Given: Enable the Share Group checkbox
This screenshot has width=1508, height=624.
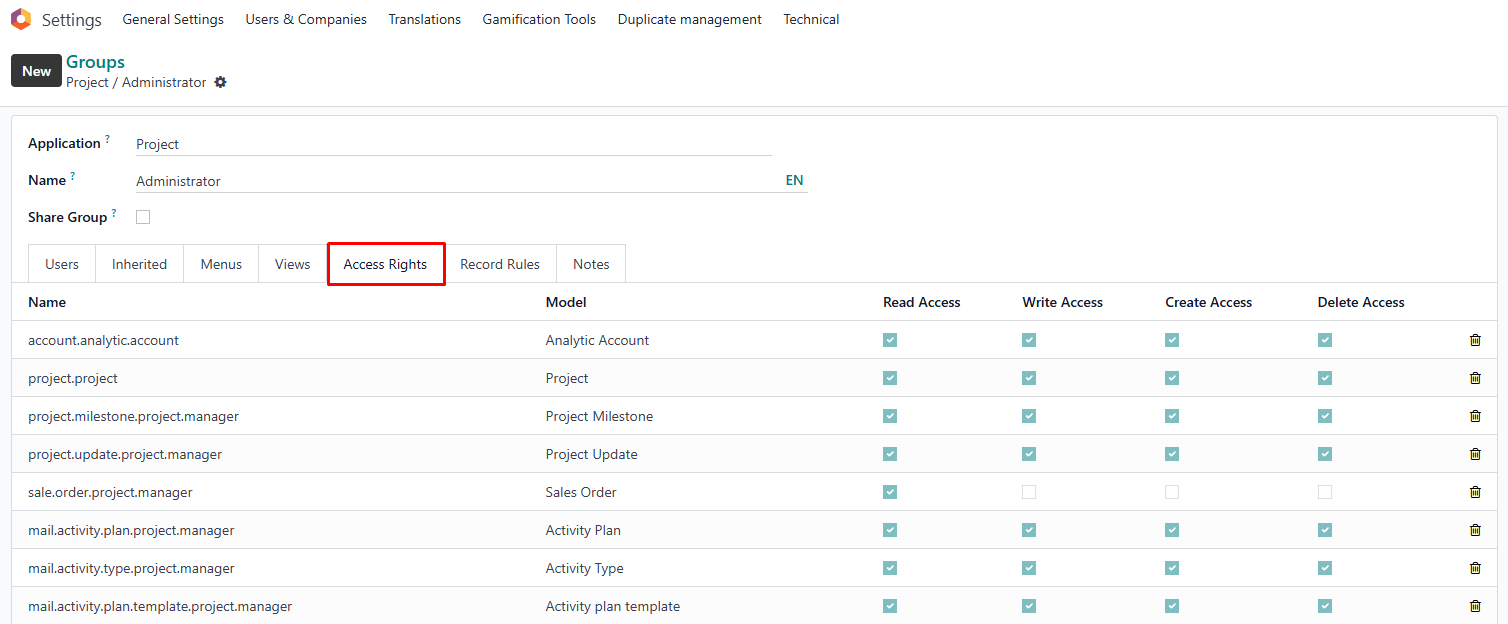Looking at the screenshot, I should 143,217.
